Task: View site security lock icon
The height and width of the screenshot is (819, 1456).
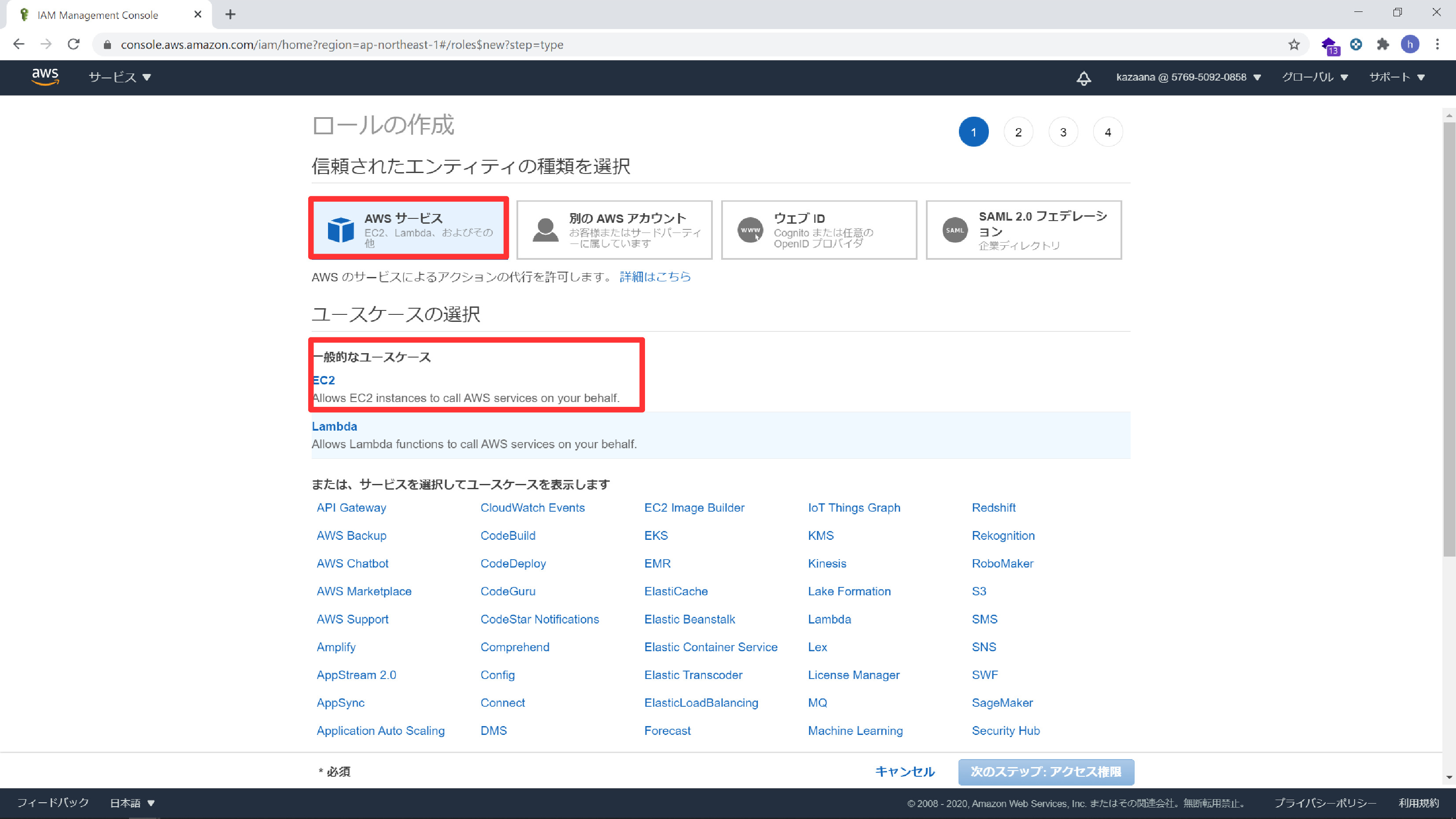Action: (107, 44)
